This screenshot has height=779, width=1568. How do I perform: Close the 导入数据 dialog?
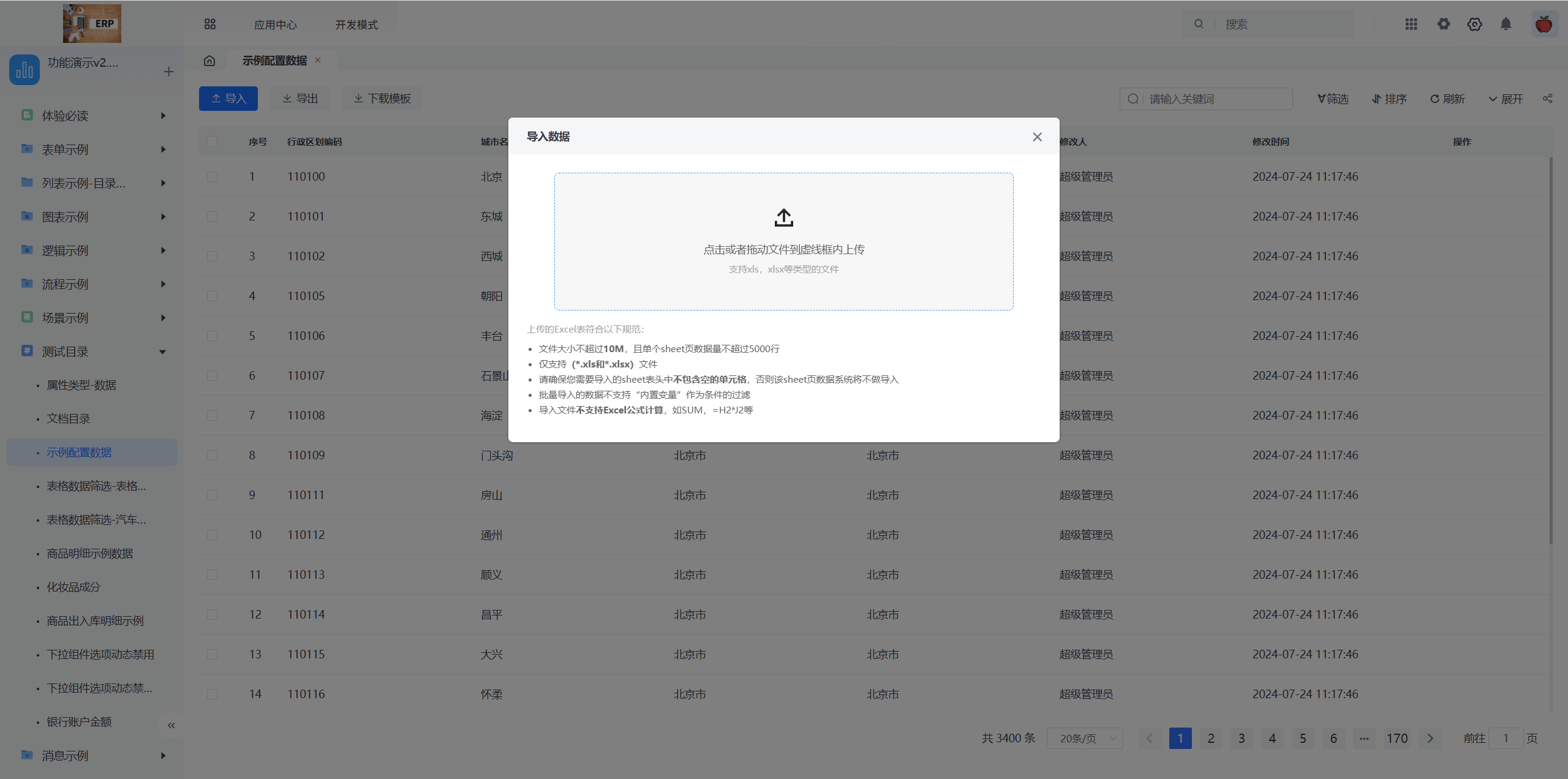tap(1037, 137)
